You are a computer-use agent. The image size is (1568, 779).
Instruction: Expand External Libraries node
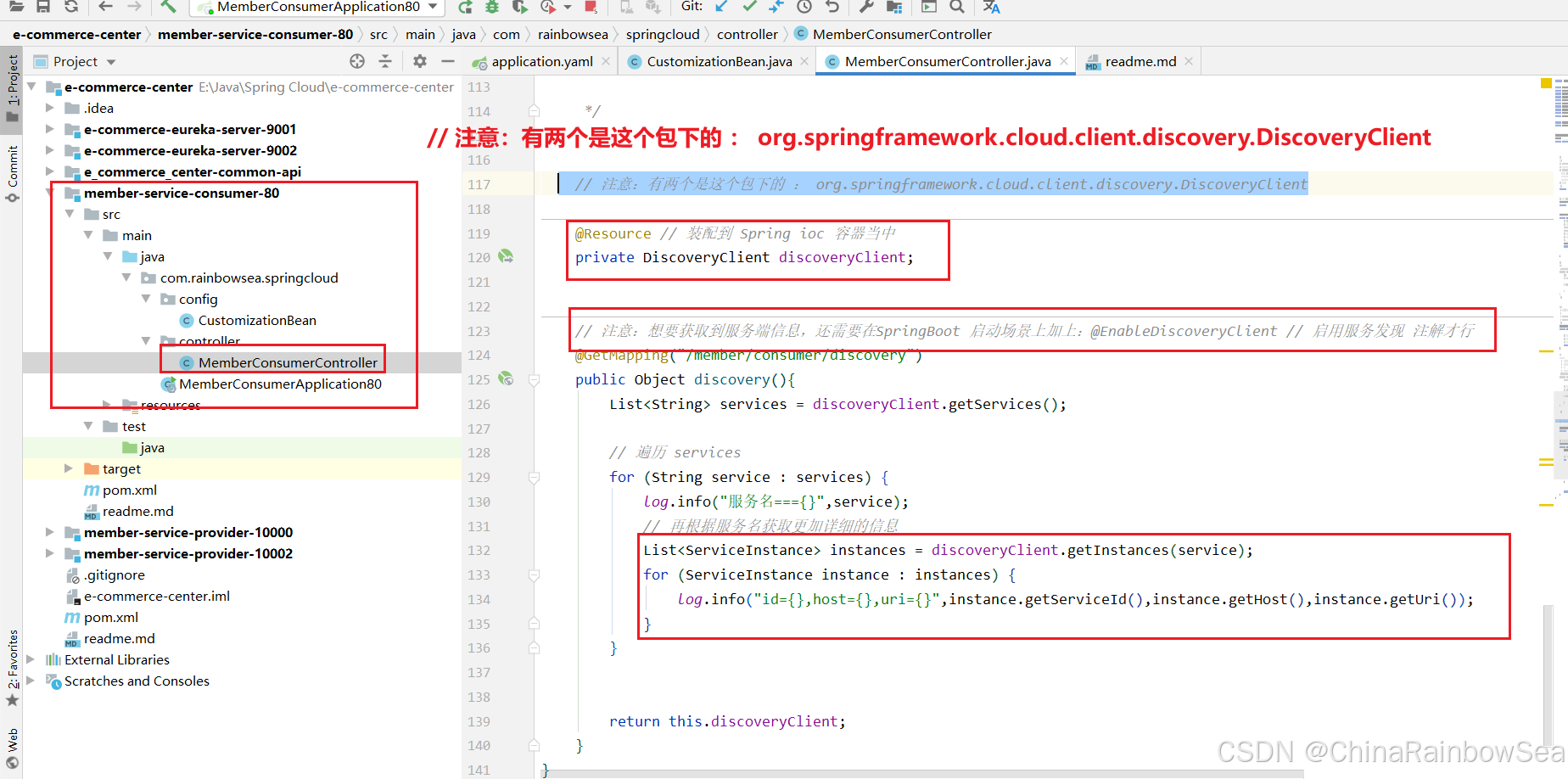(31, 659)
